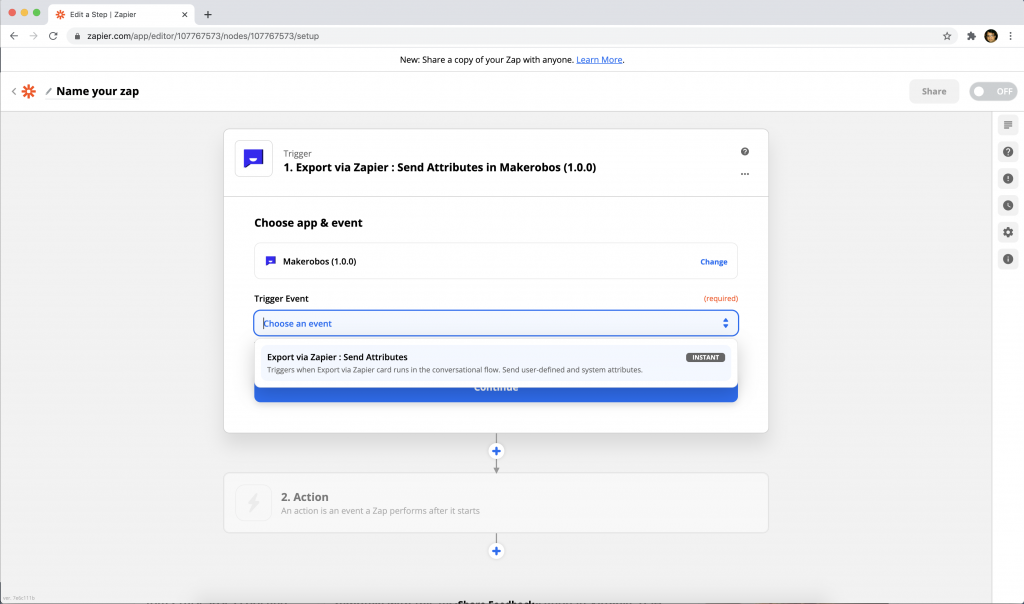
Task: Click the Choose an event input field
Action: pyautogui.click(x=496, y=323)
